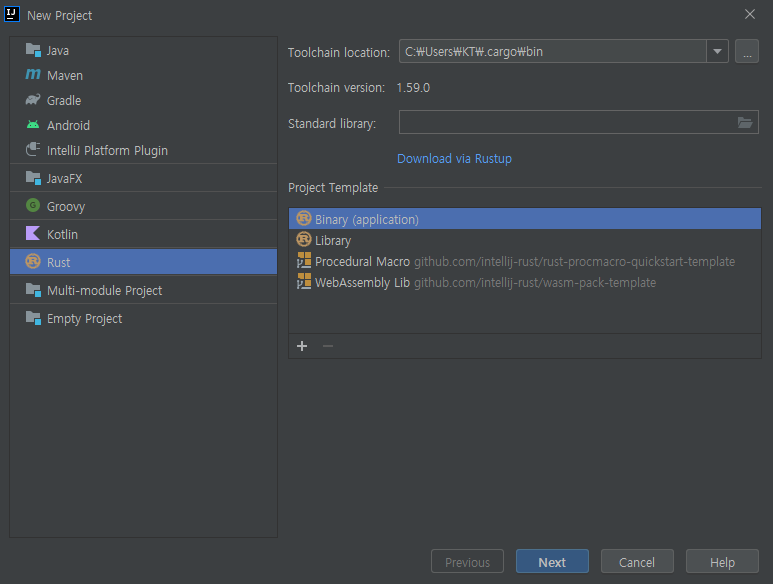Select Multi-module Project type
Image resolution: width=773 pixels, height=584 pixels.
point(143,290)
